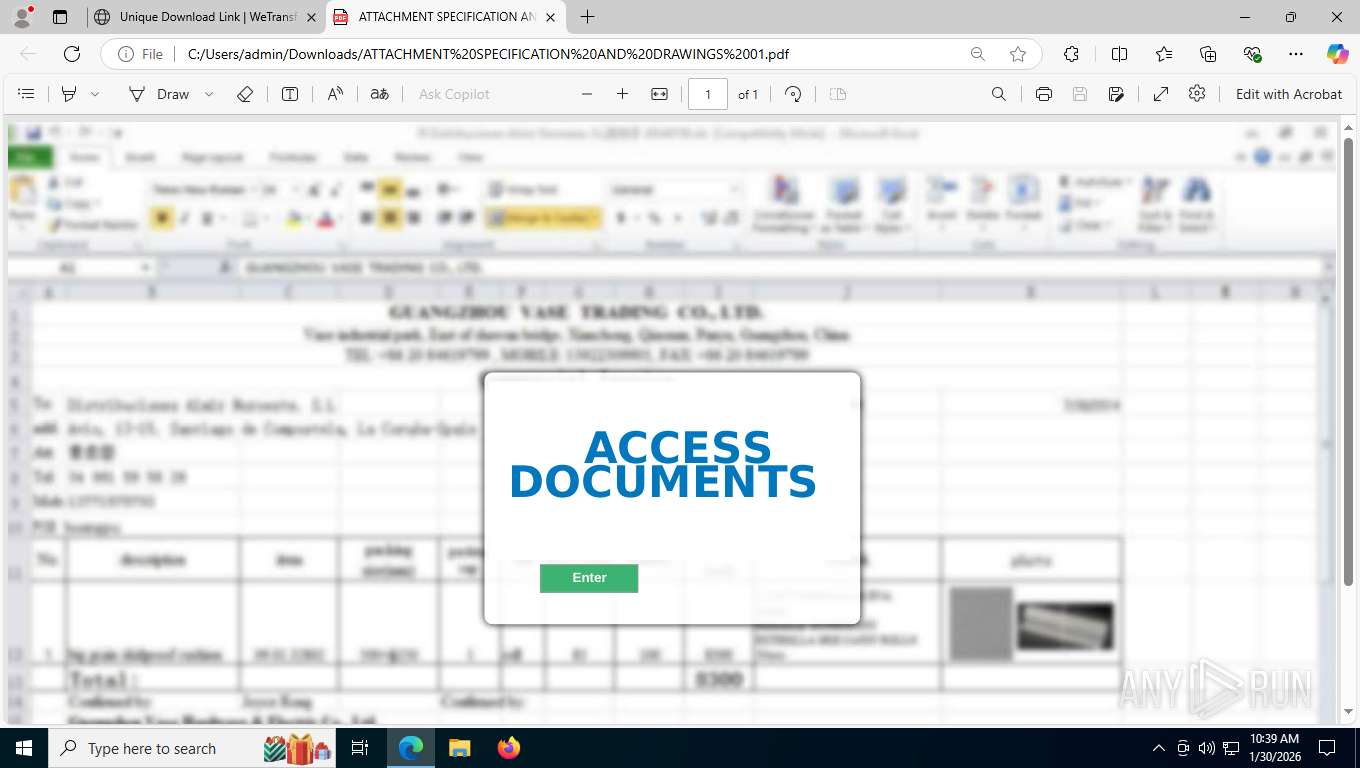This screenshot has height=768, width=1360.
Task: Click the address bar zoom magnifier icon
Action: pyautogui.click(x=978, y=54)
